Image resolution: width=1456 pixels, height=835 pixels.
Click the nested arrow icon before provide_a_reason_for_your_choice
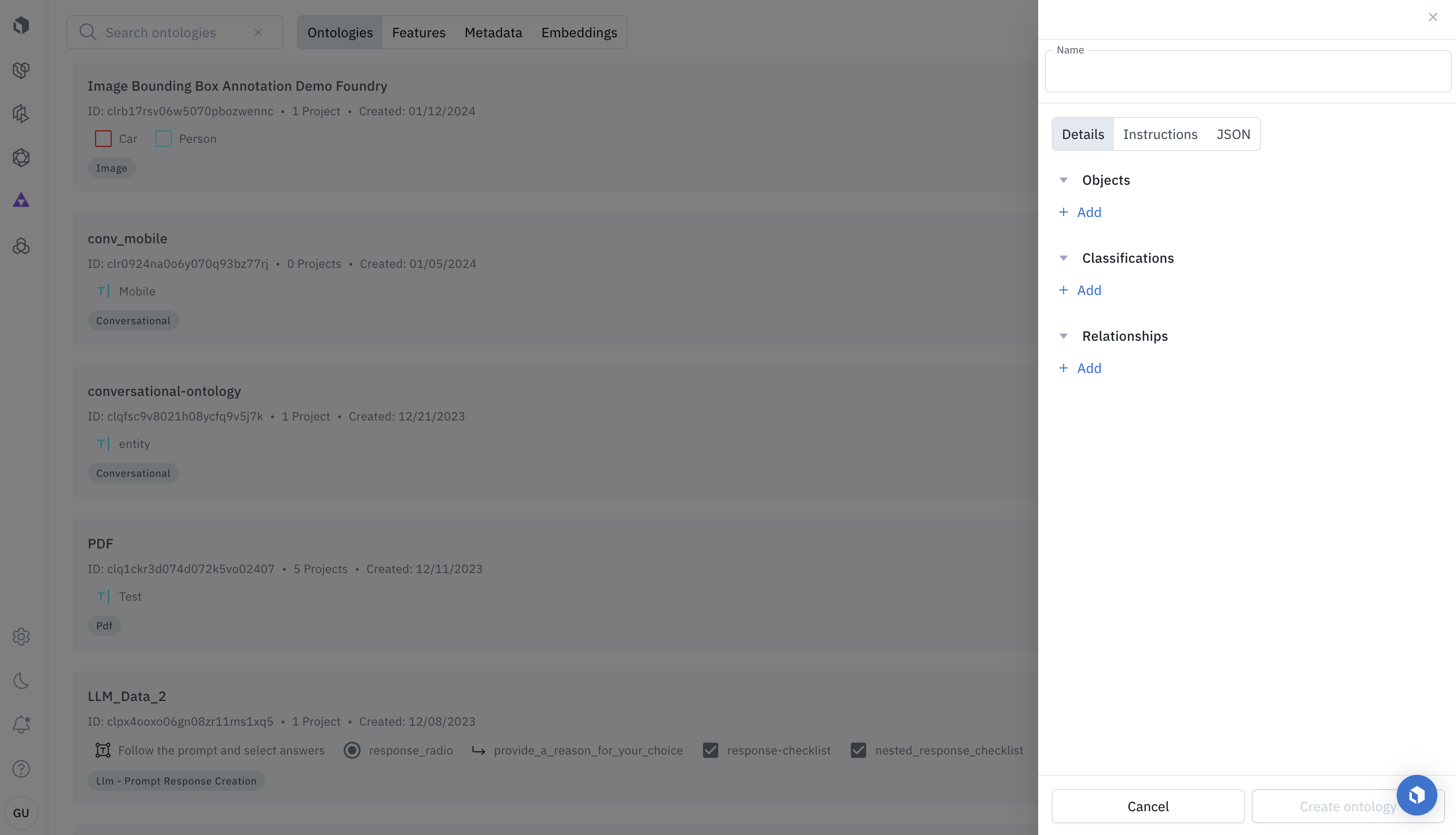coord(479,750)
